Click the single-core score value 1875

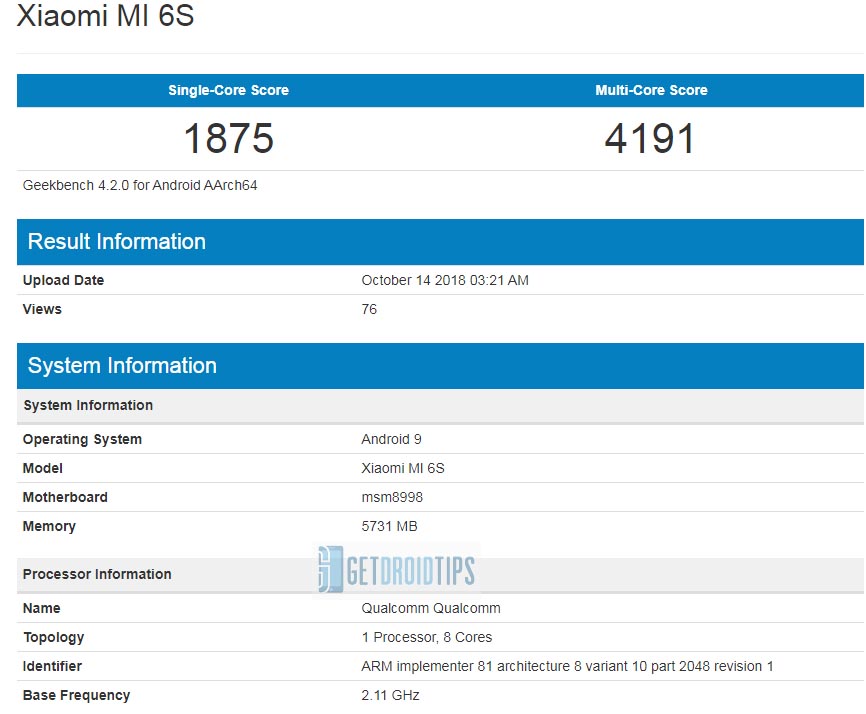(229, 138)
